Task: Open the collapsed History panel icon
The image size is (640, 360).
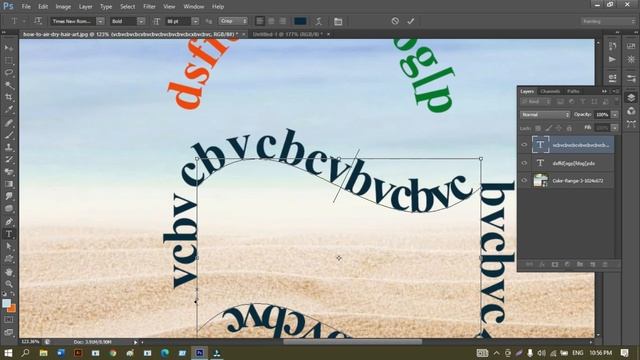Action: (x=612, y=46)
